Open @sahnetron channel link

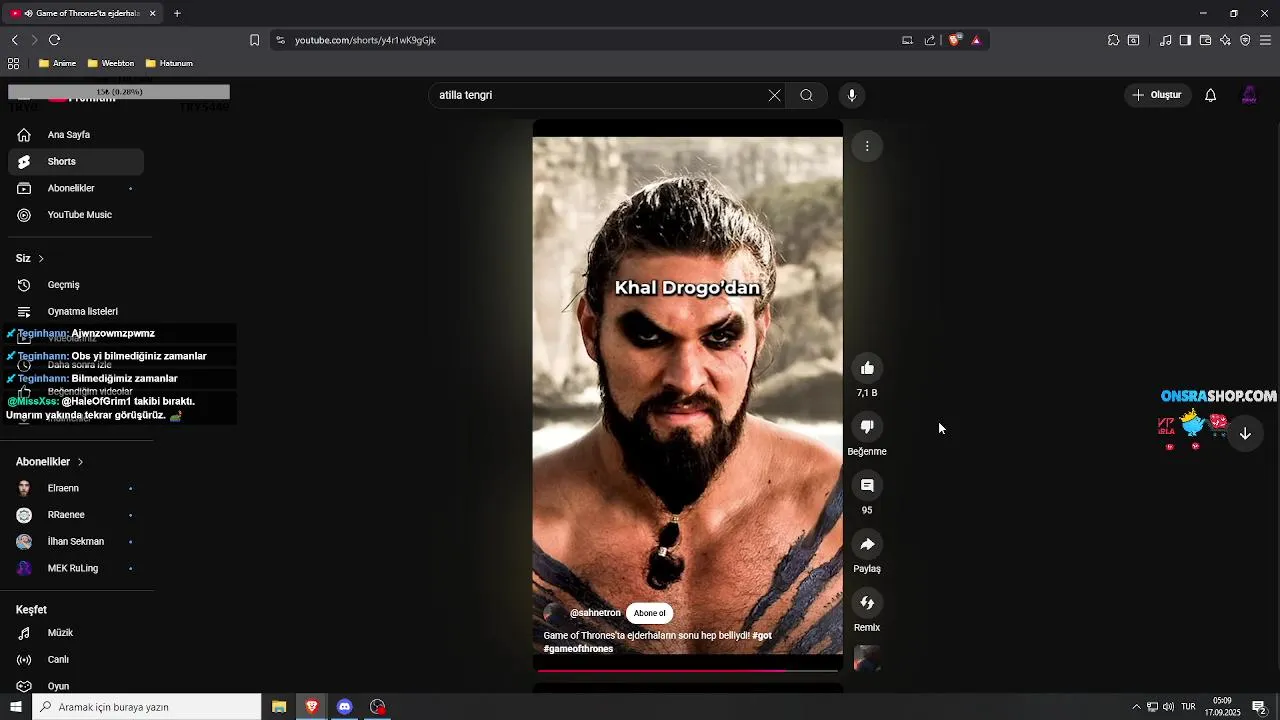coord(595,613)
